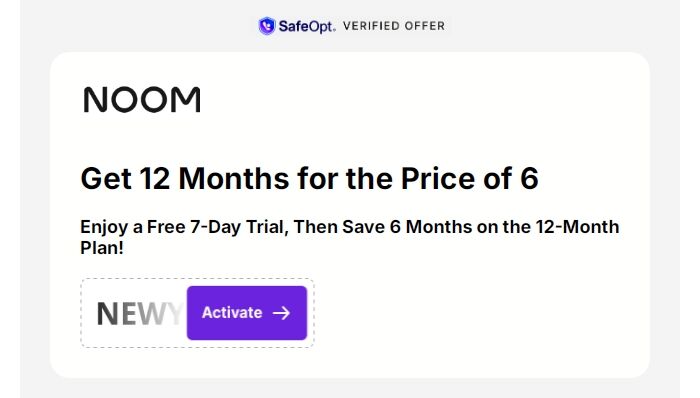Click the word Enjoy in the subheading

[104, 228]
